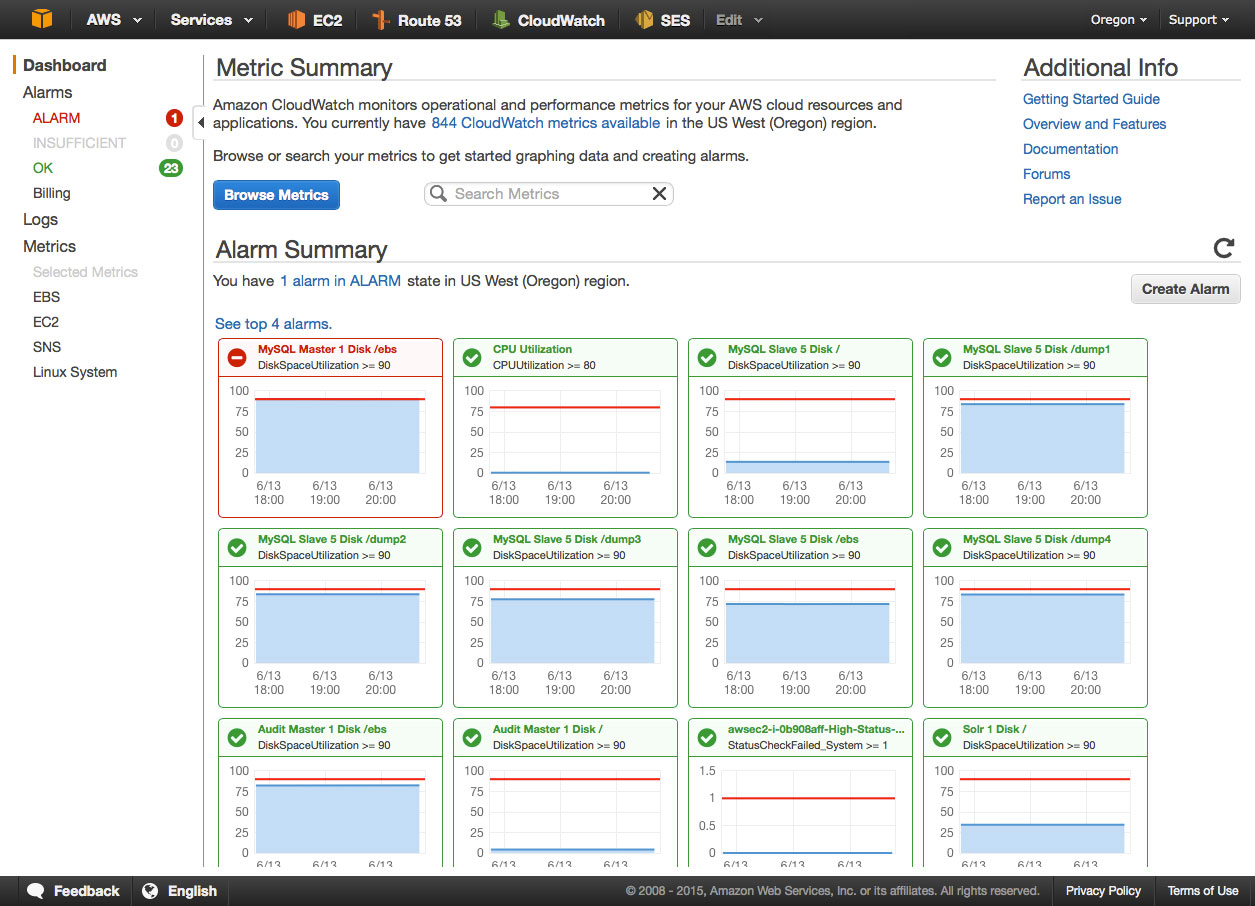Click the red badge showing 1 beside ALARM

click(x=174, y=118)
